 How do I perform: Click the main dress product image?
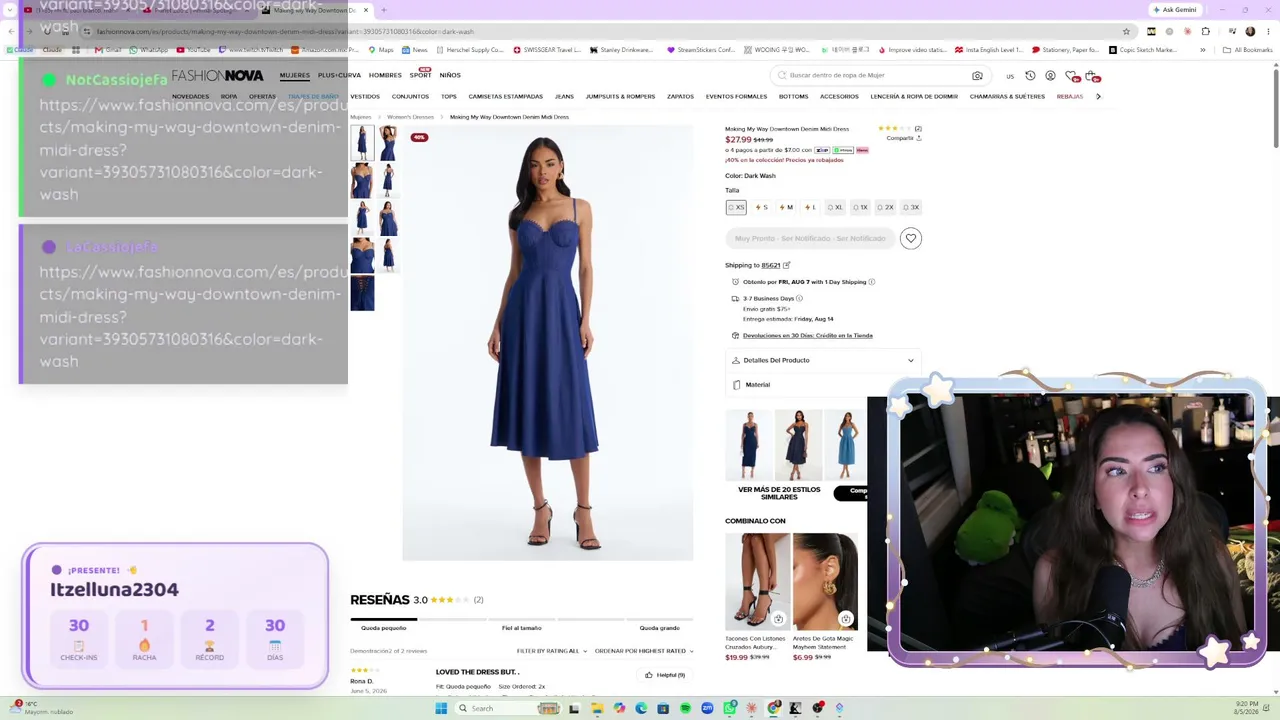click(547, 345)
